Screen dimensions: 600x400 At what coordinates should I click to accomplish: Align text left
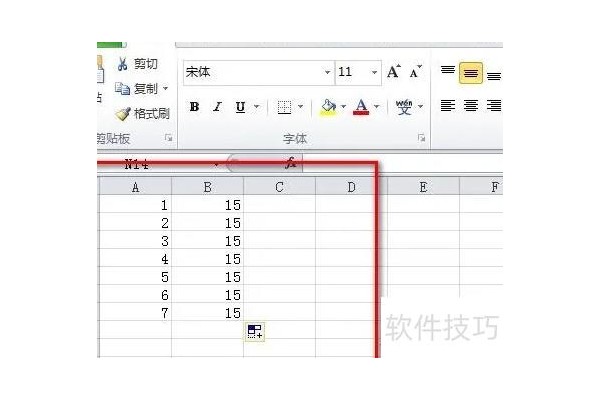pos(448,105)
